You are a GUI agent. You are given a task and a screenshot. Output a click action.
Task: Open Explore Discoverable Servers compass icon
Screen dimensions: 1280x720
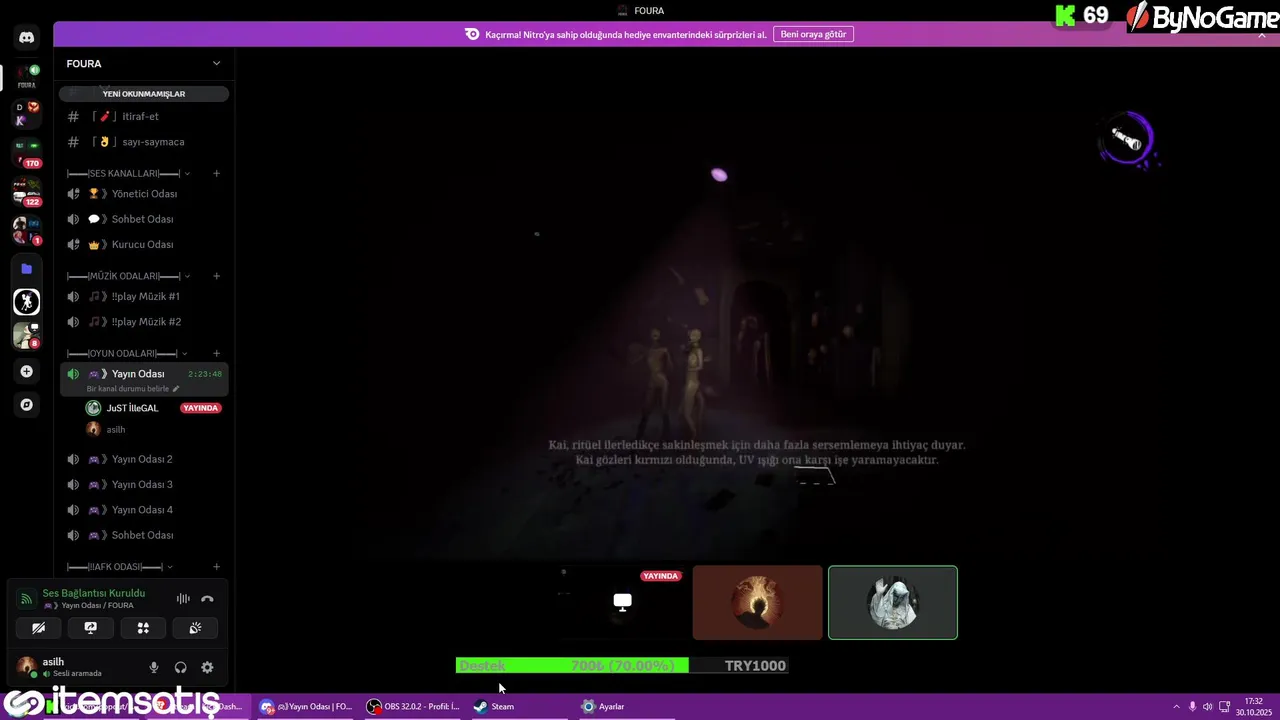27,405
